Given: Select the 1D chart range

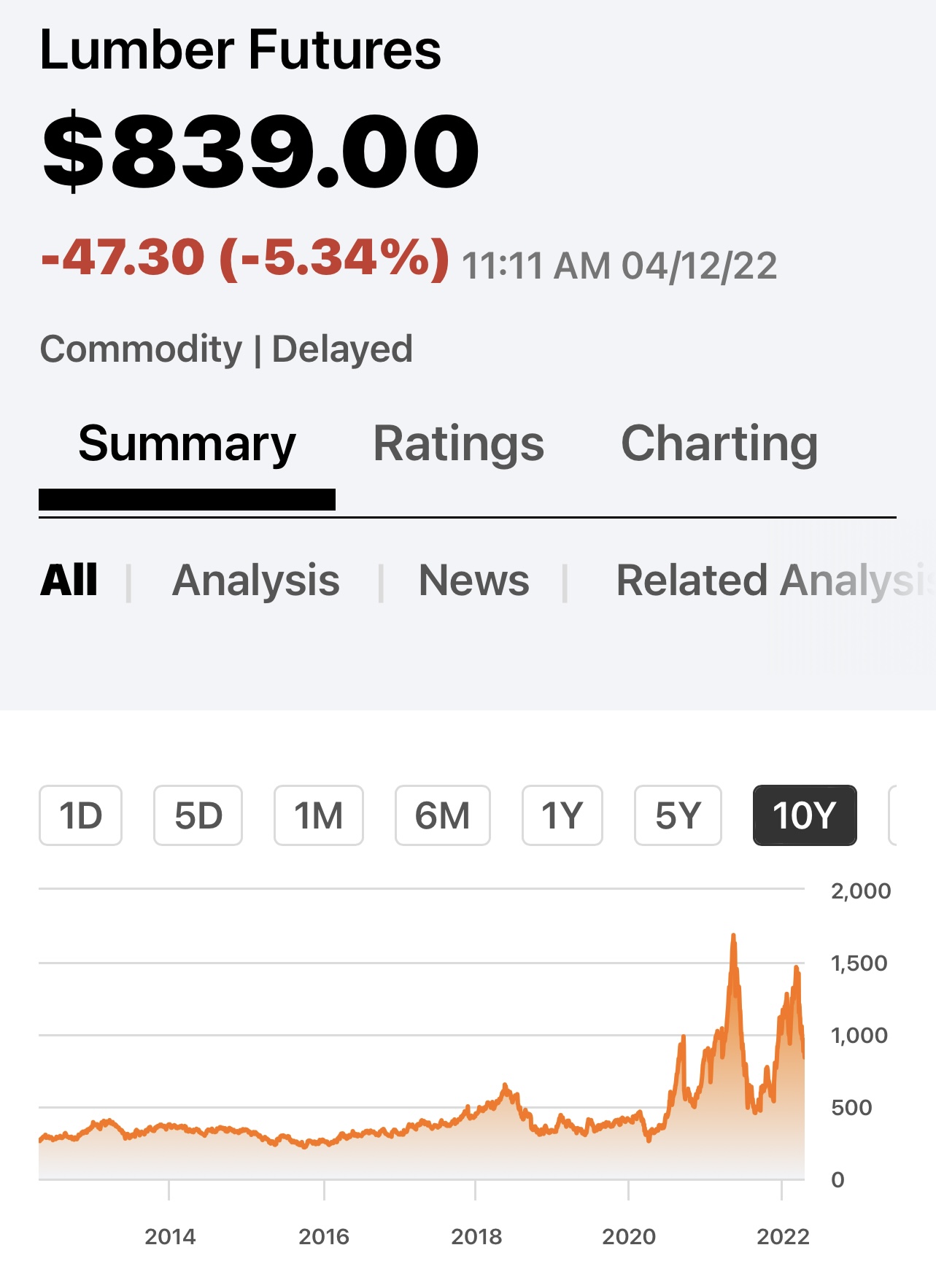Looking at the screenshot, I should (x=80, y=815).
